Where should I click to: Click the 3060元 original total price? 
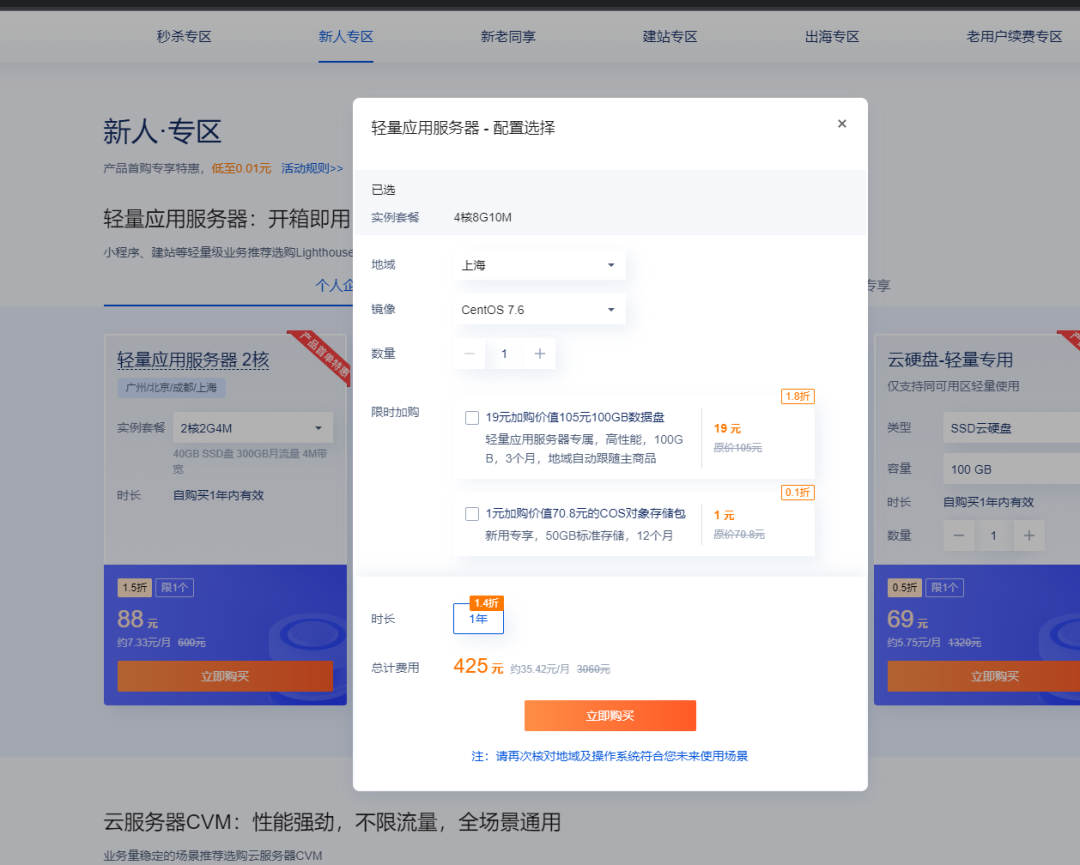tap(593, 669)
